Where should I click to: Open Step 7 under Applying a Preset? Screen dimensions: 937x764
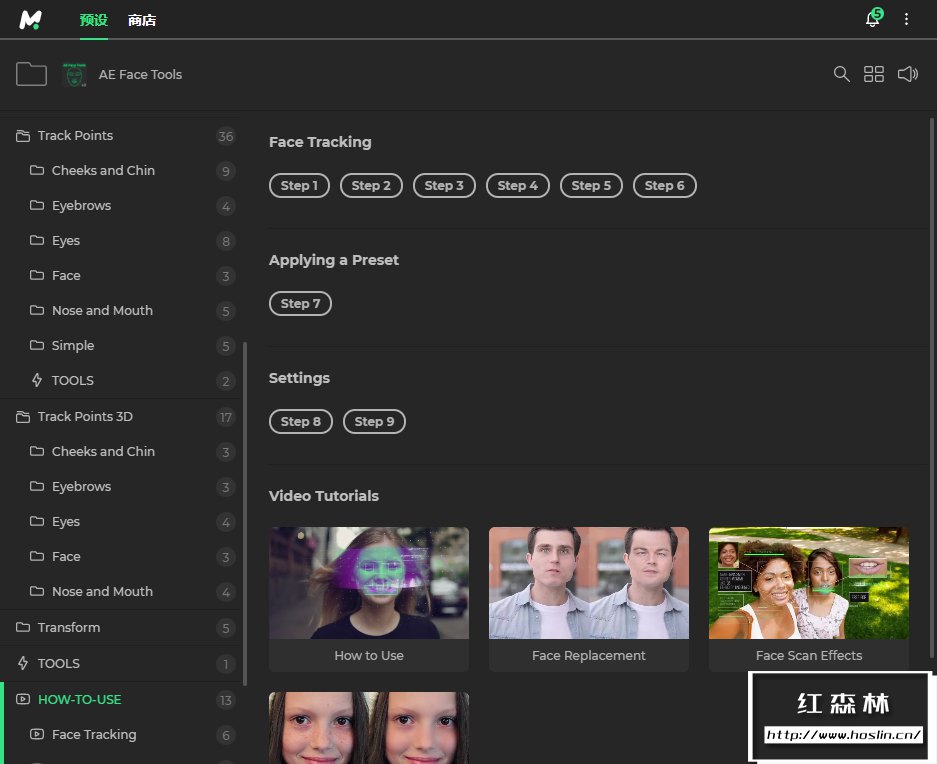[301, 303]
